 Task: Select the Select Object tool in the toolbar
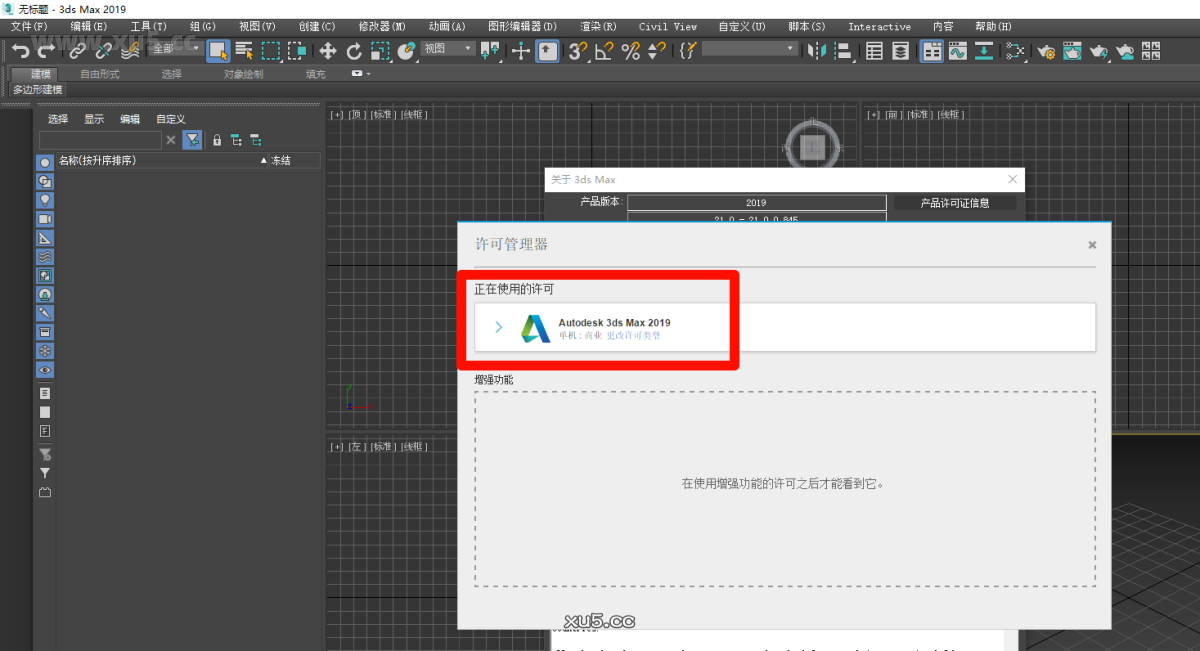coord(217,49)
